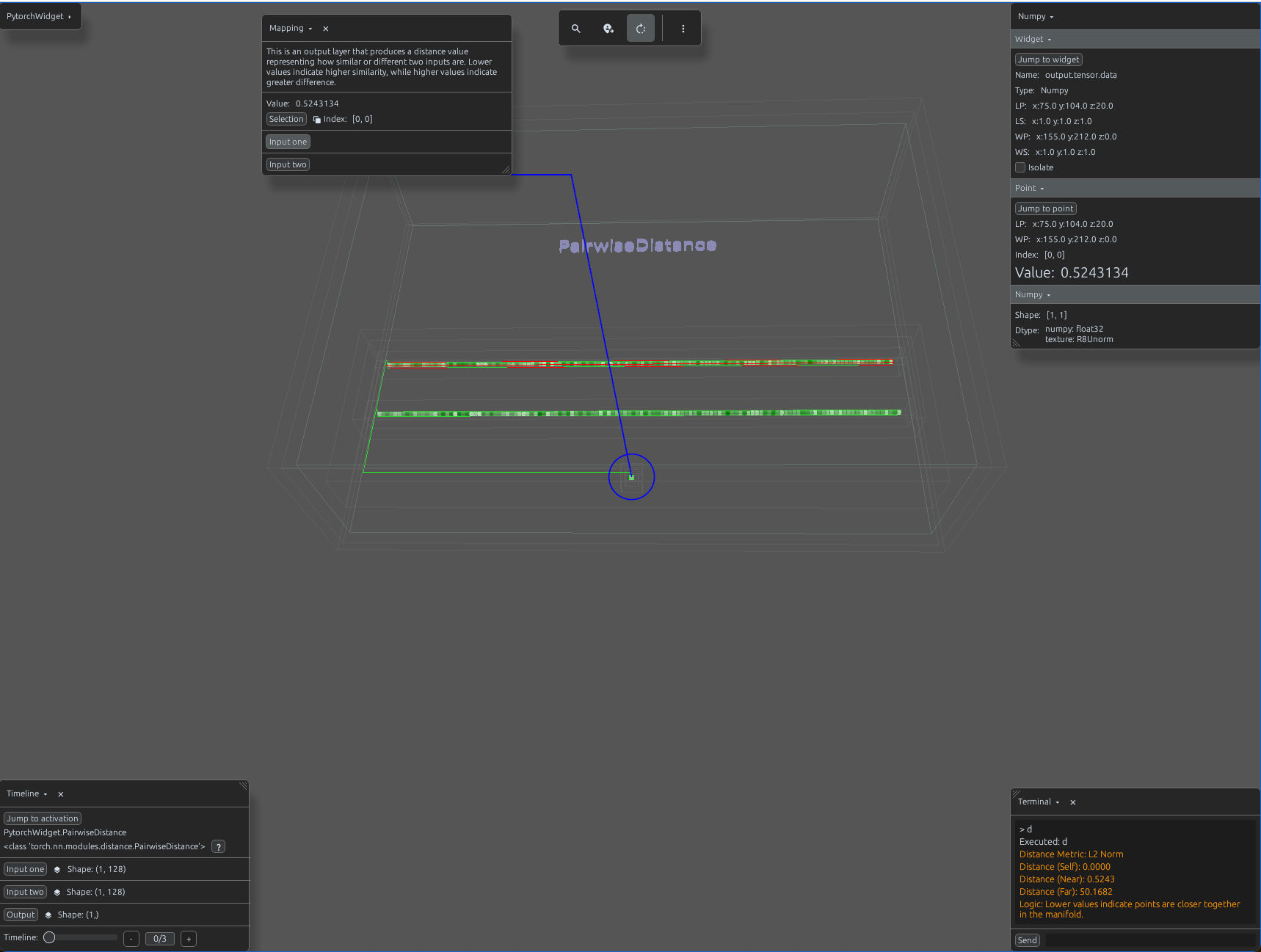Open the Numpy panel title dropdown
The image size is (1261, 952).
pyautogui.click(x=1036, y=16)
